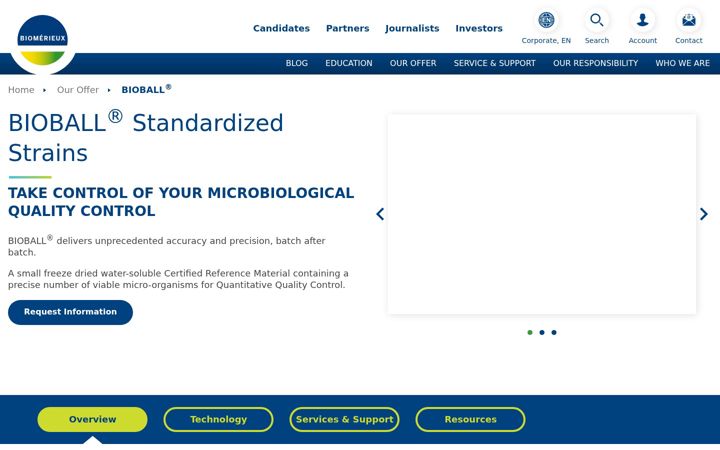This screenshot has width=720, height=450.
Task: Open the Investors link
Action: (479, 28)
